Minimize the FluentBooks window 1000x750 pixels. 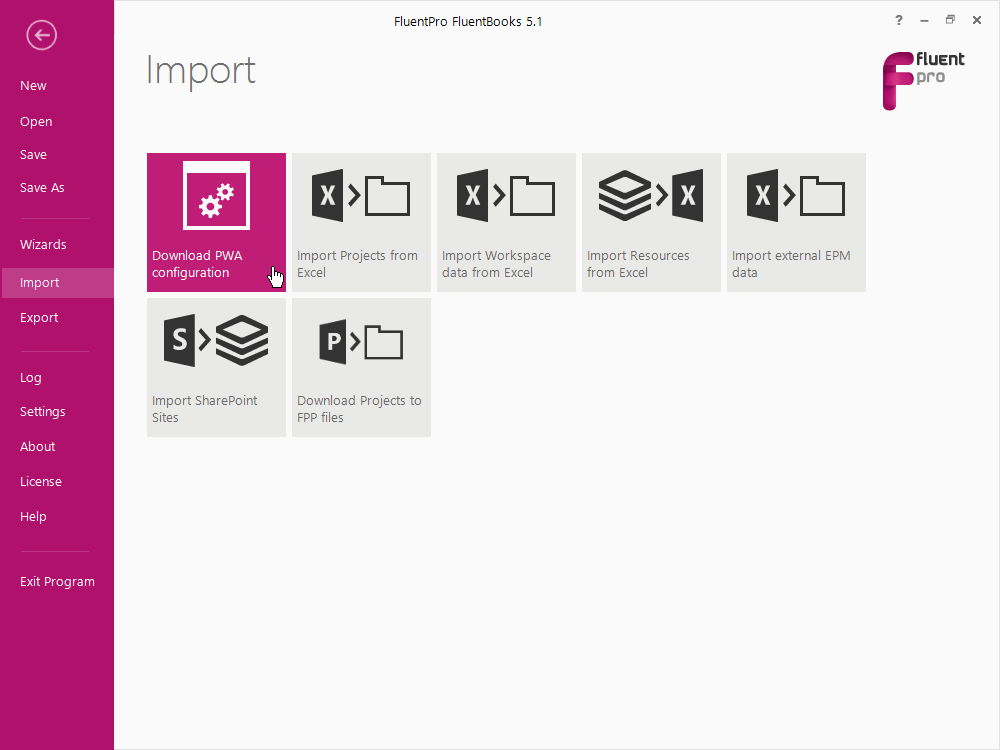[x=924, y=20]
